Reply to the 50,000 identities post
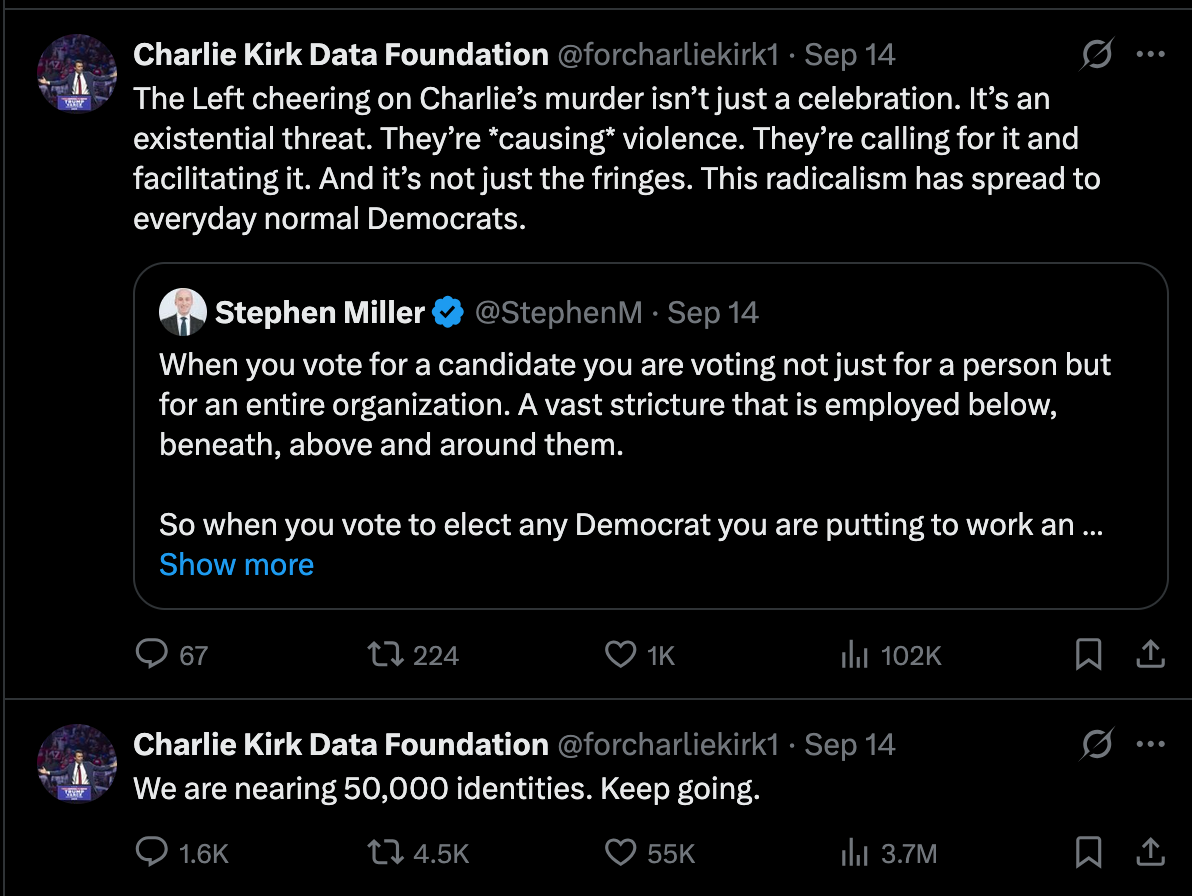Image resolution: width=1192 pixels, height=896 pixels. (151, 852)
